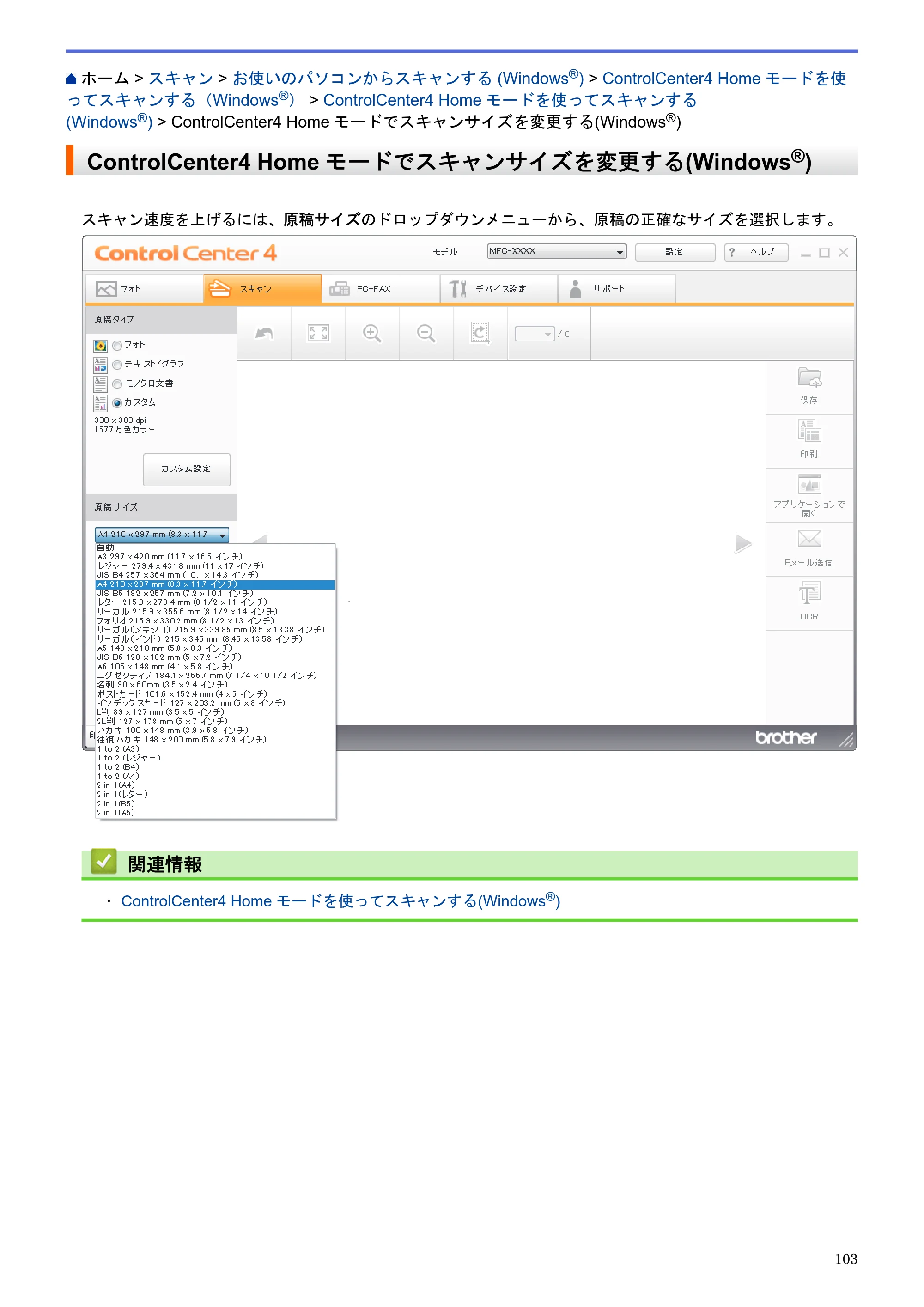
Task: Open the デバイス設定 tab
Action: click(498, 289)
